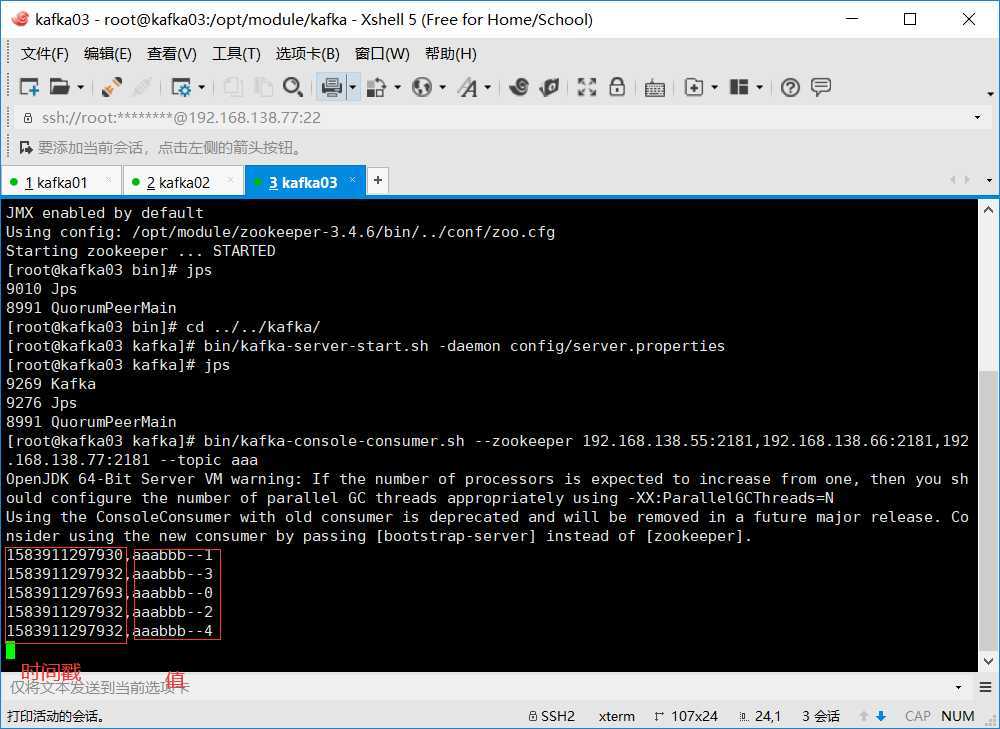Open the 文件(F) menu

point(45,54)
